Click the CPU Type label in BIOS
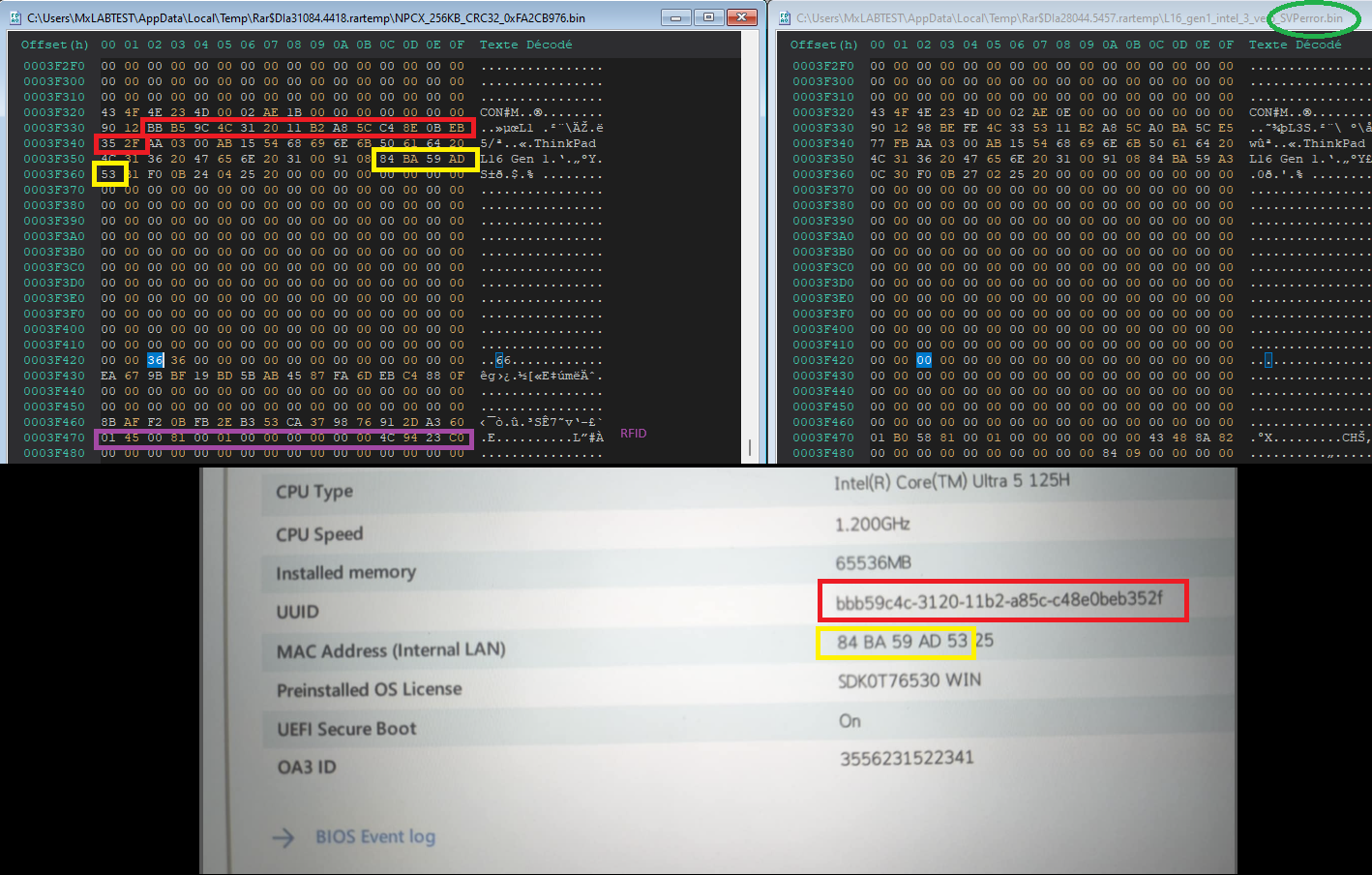The image size is (1372, 875). coord(314,492)
